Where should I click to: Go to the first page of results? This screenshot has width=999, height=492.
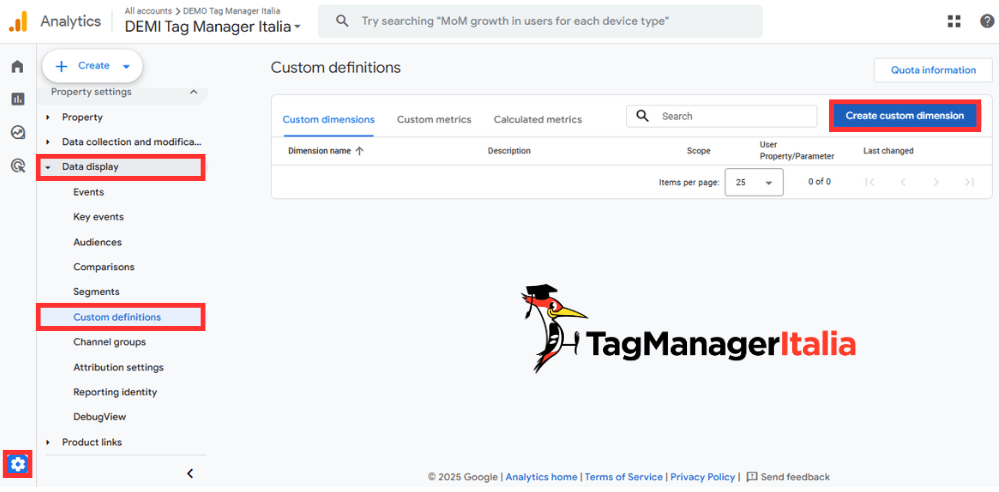coord(870,182)
